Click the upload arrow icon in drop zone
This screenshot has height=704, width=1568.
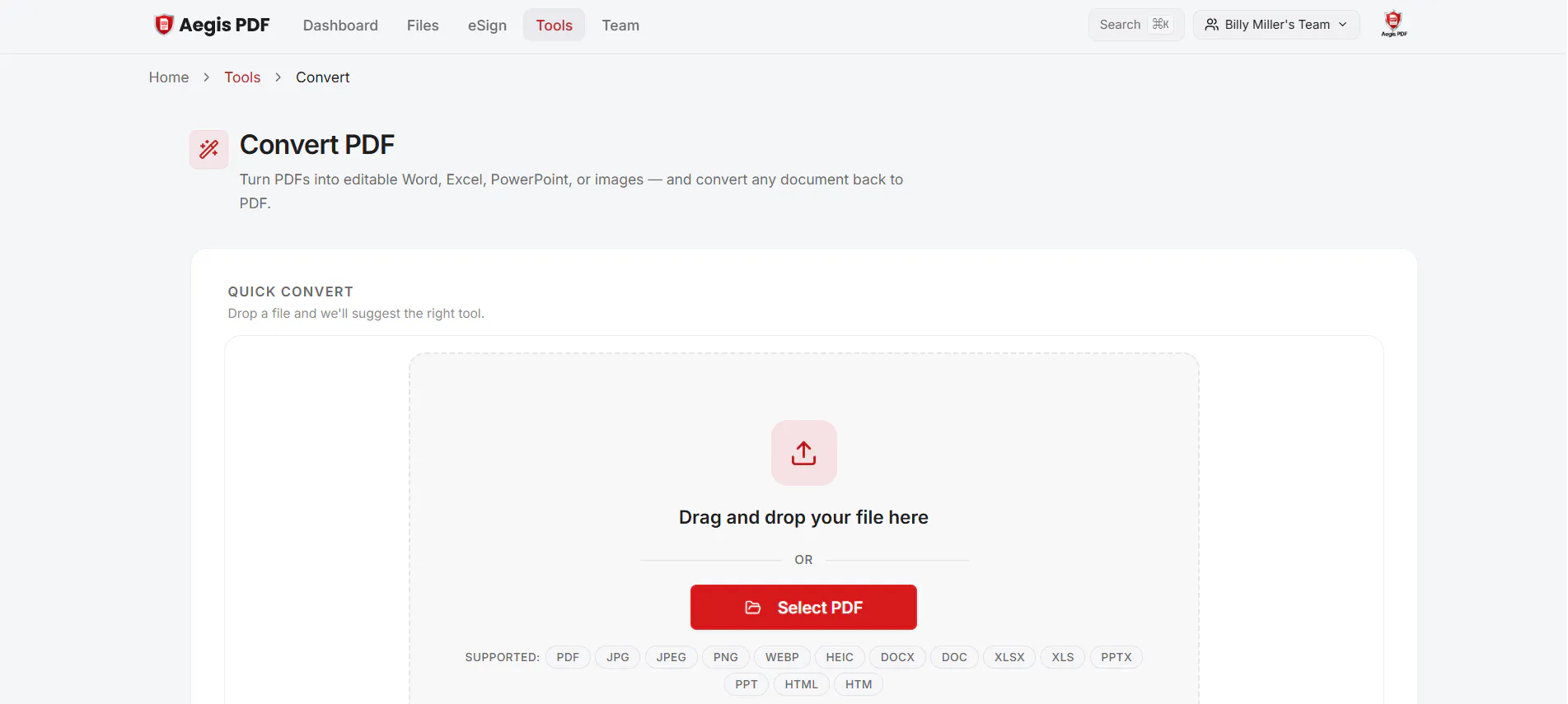pos(803,453)
